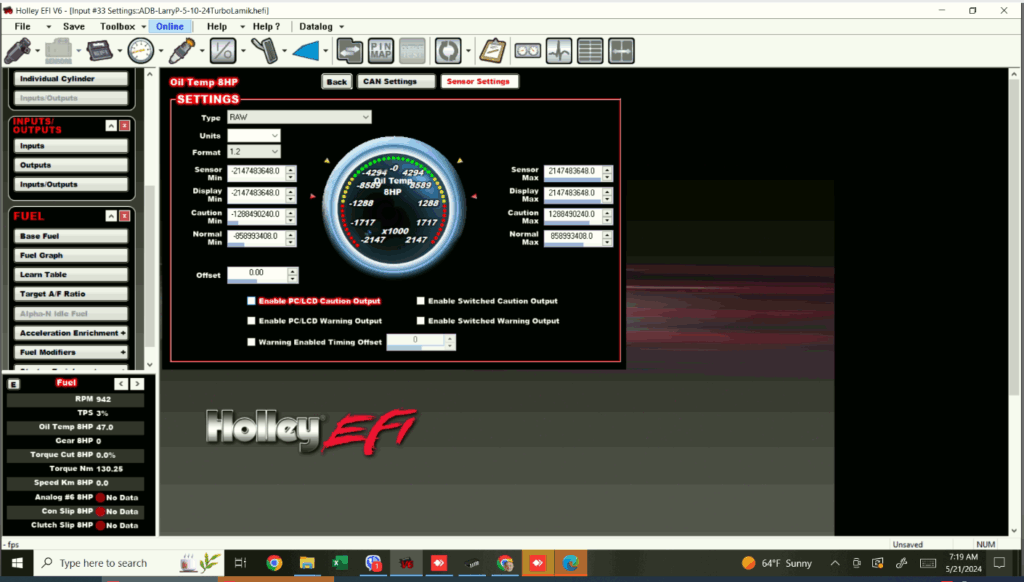Viewport: 1024px width, 582px height.
Task: Click the Save menu item
Action: click(x=74, y=27)
